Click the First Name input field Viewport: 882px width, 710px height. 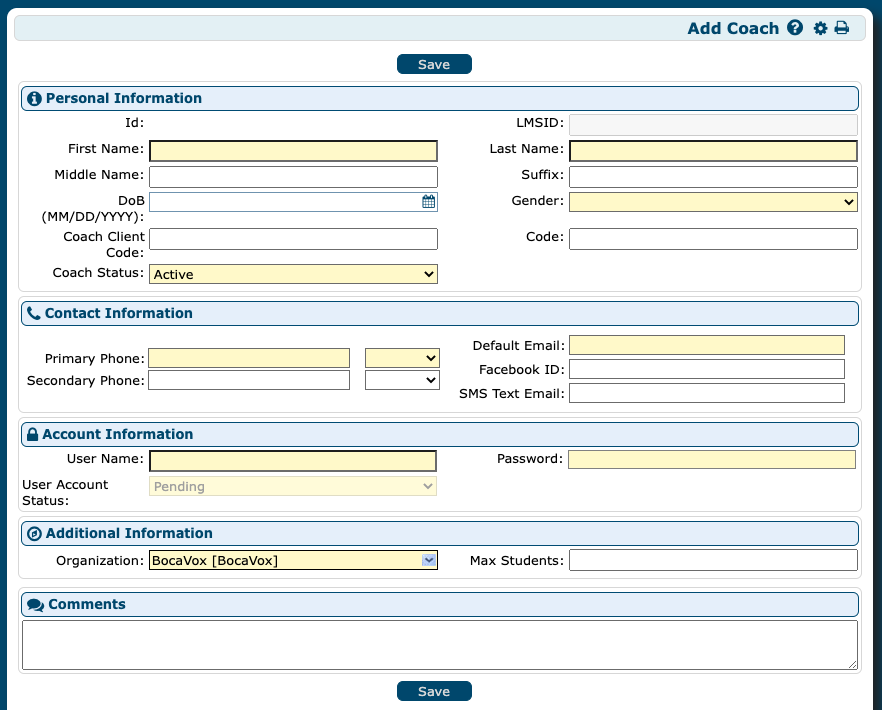(292, 150)
